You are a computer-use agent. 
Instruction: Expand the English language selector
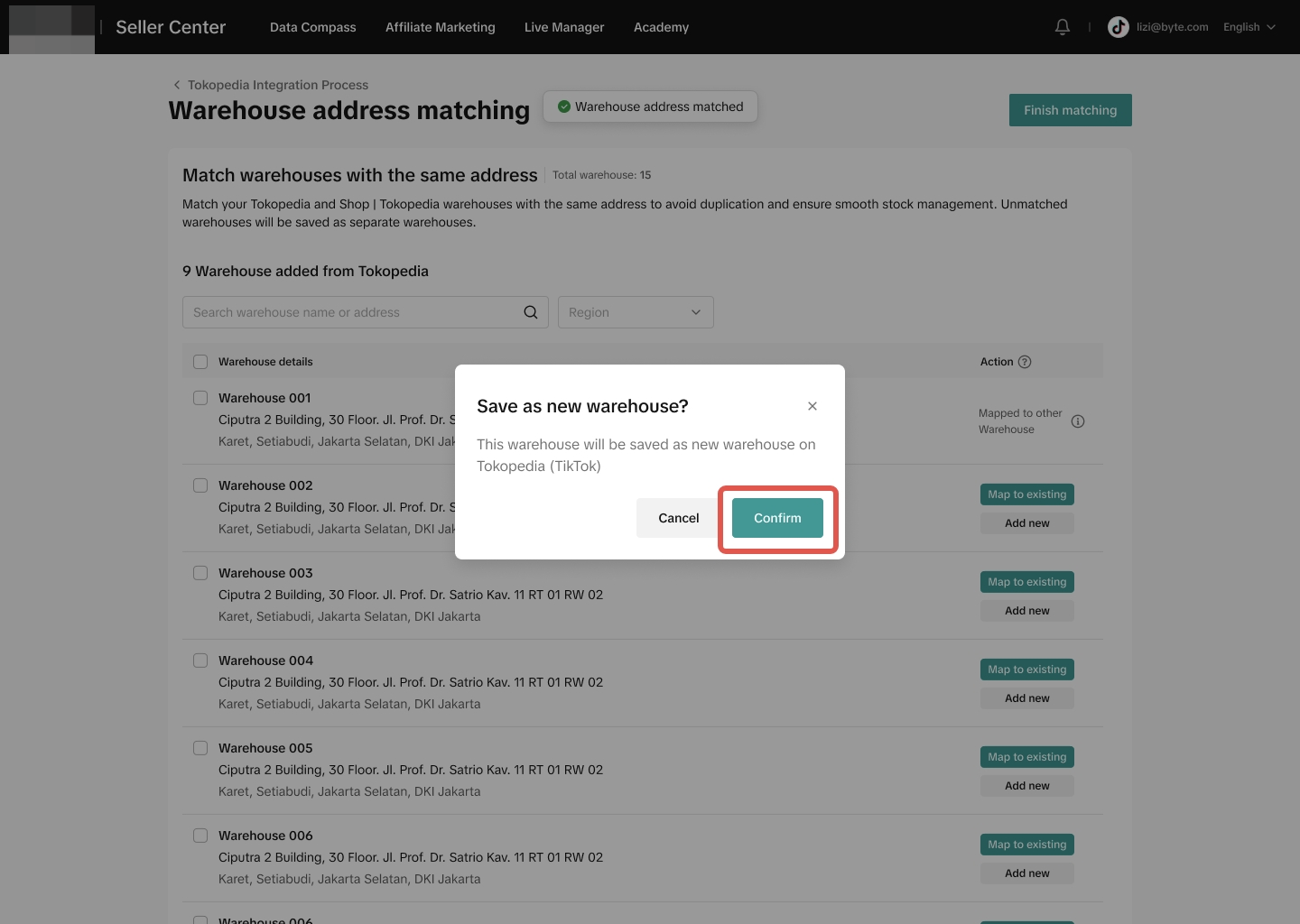[1249, 27]
